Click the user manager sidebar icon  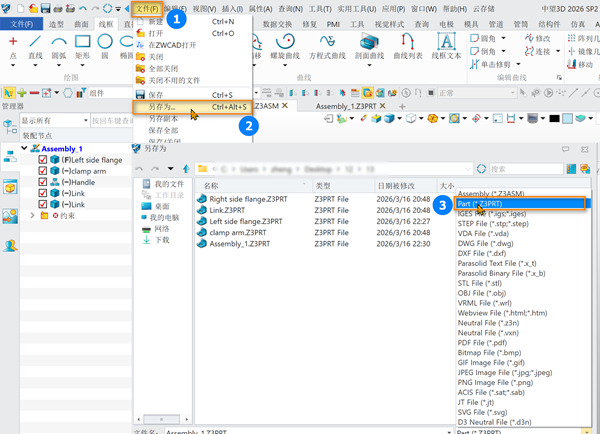click(x=10, y=246)
